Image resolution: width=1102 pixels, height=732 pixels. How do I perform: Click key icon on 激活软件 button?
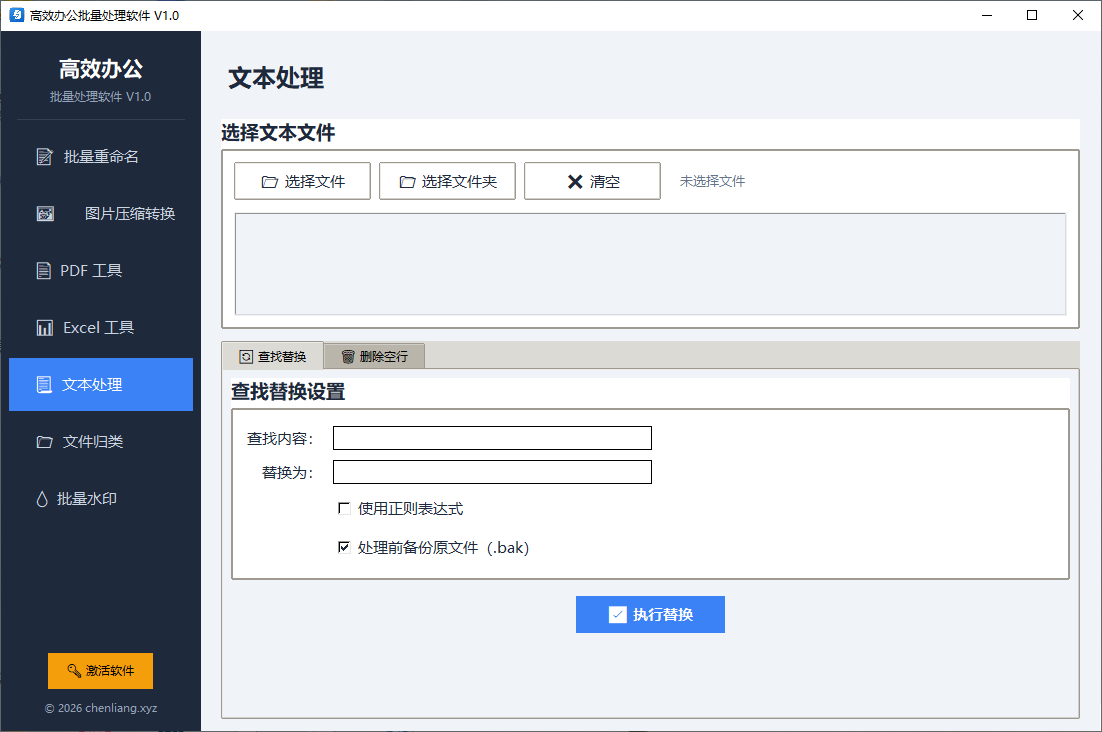tap(74, 670)
